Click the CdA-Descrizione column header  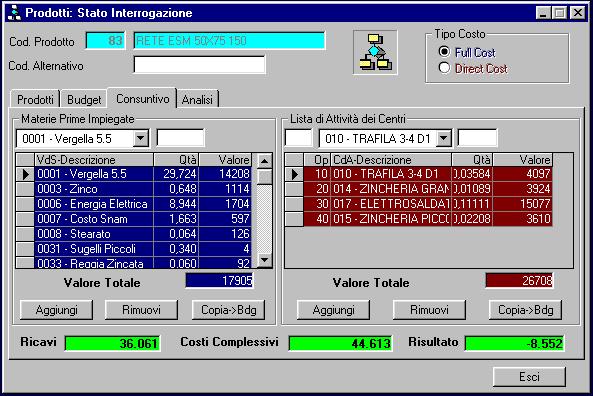coord(391,160)
